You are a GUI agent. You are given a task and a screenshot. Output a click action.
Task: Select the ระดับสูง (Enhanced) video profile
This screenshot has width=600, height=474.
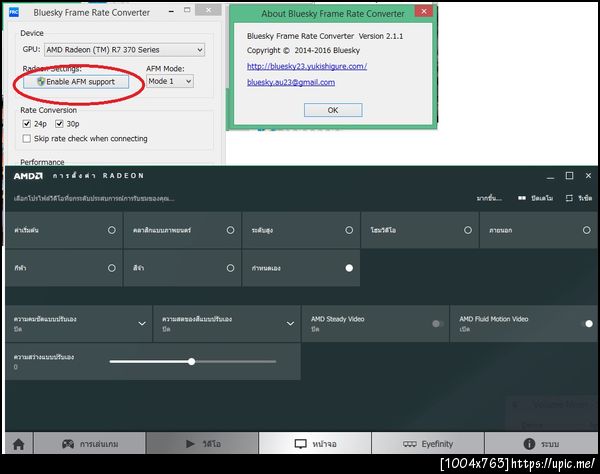pos(349,230)
